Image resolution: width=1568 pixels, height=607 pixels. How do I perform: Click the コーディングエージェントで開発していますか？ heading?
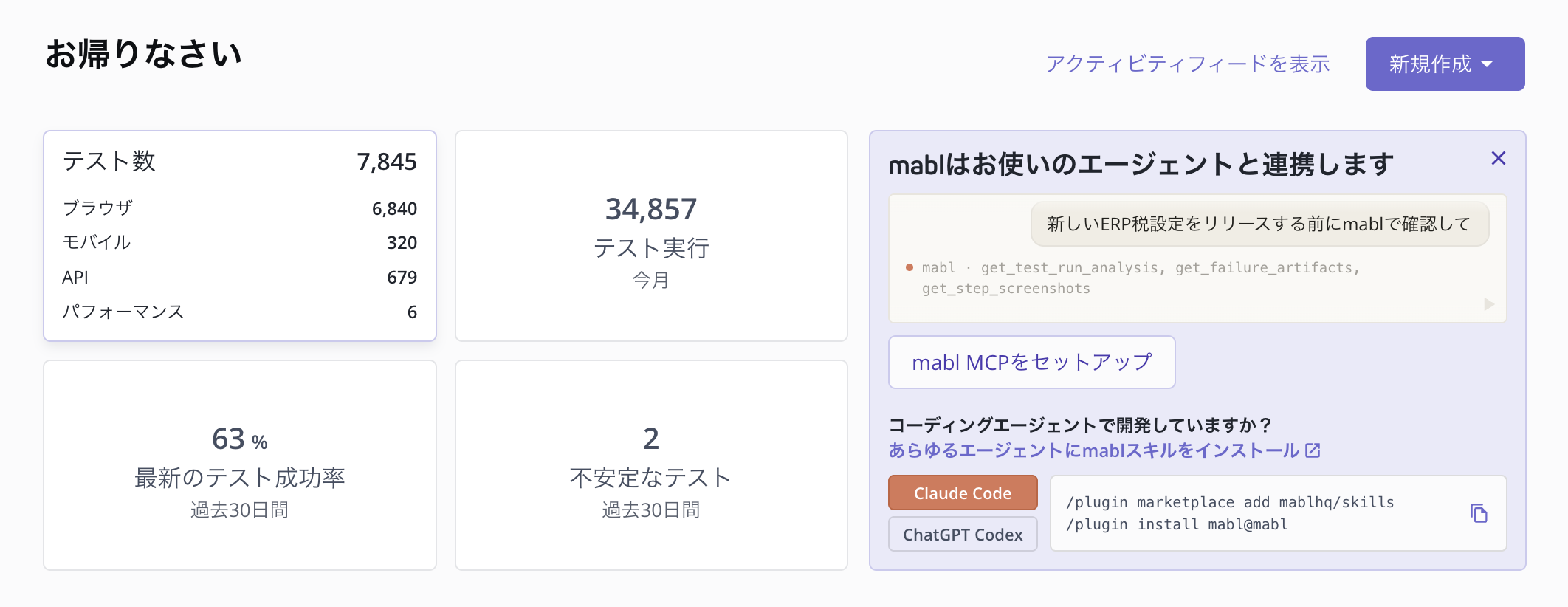1081,425
